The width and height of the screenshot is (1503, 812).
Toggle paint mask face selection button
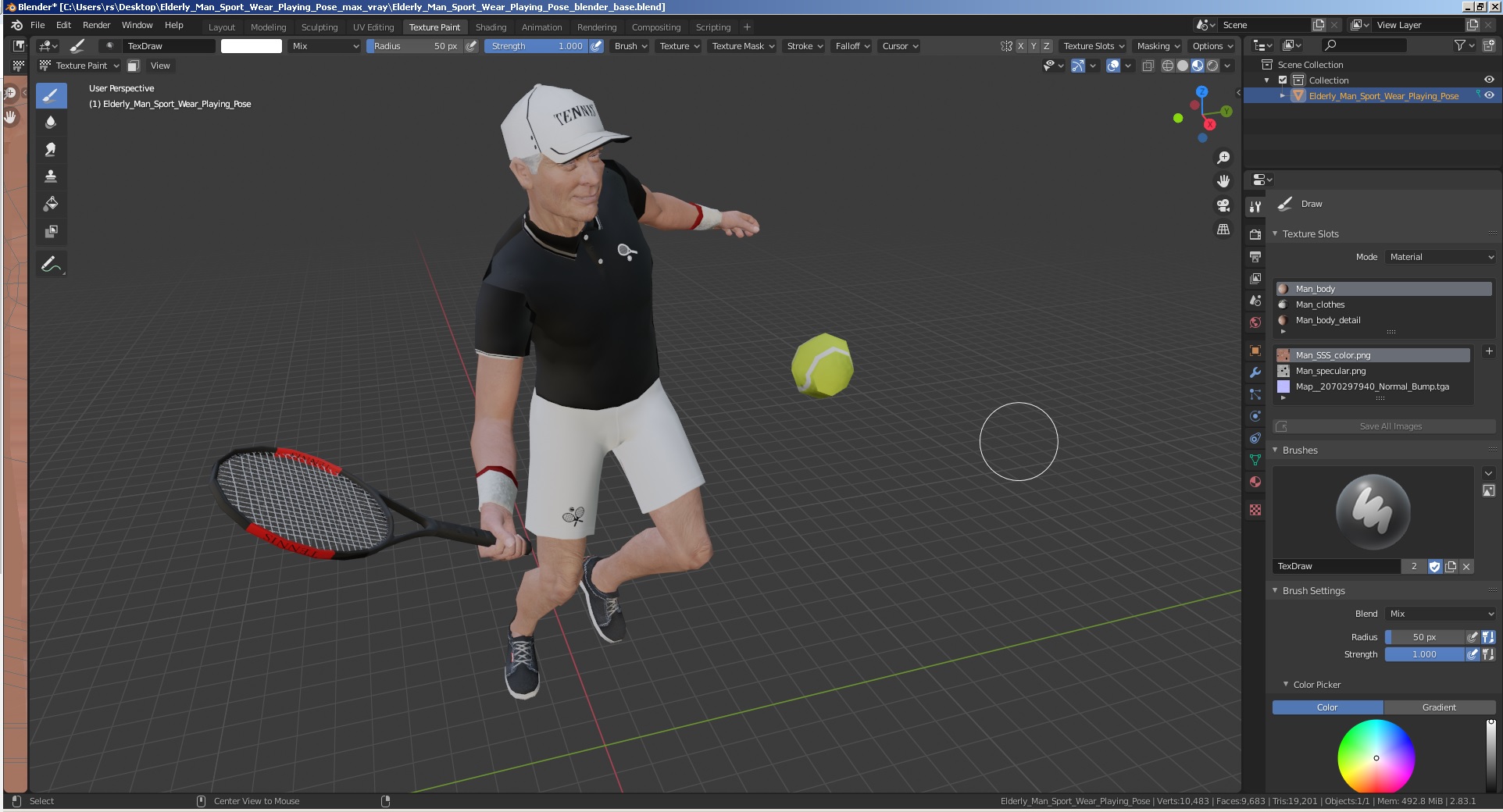[x=134, y=66]
